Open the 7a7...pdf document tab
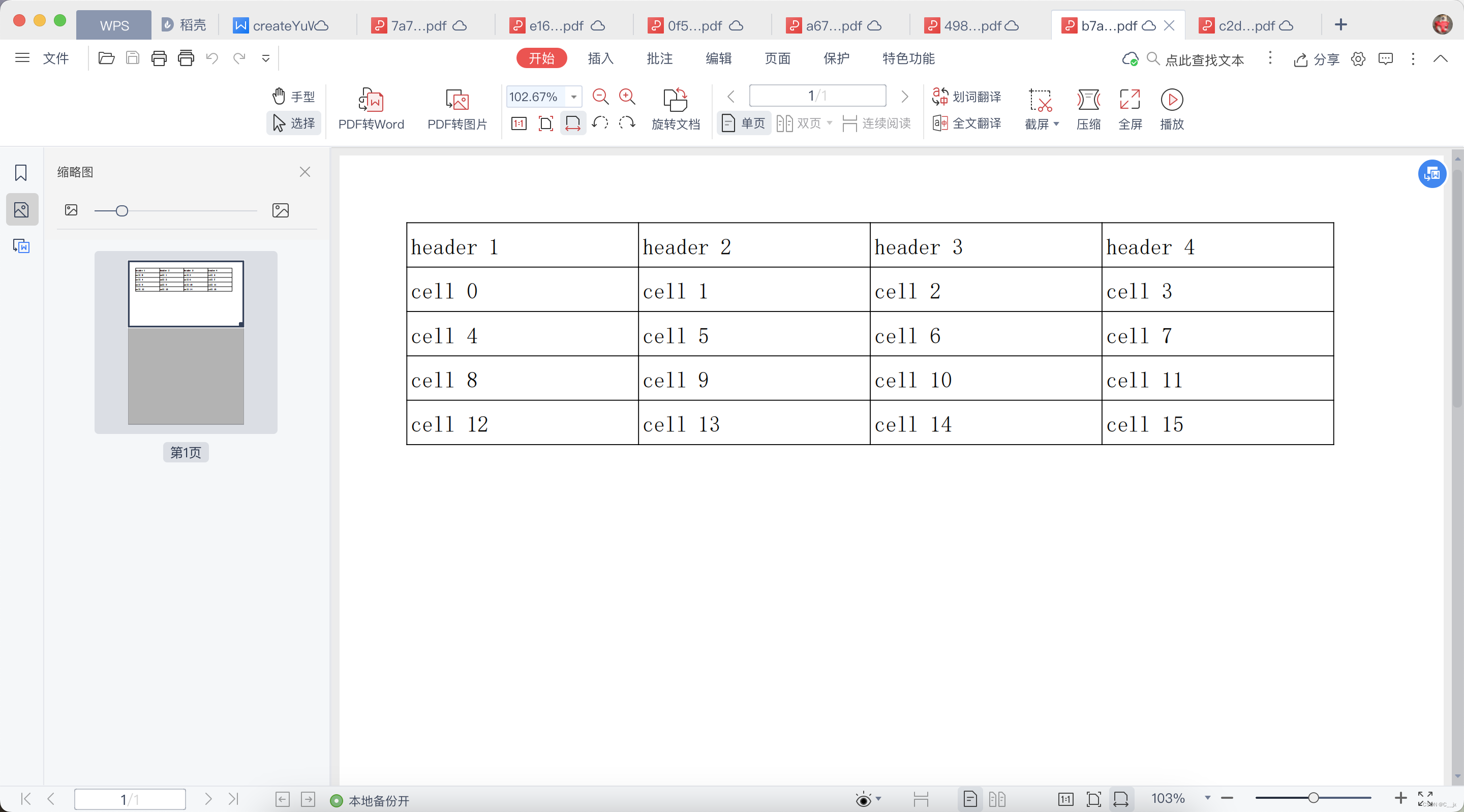Viewport: 1464px width, 812px height. (x=419, y=25)
